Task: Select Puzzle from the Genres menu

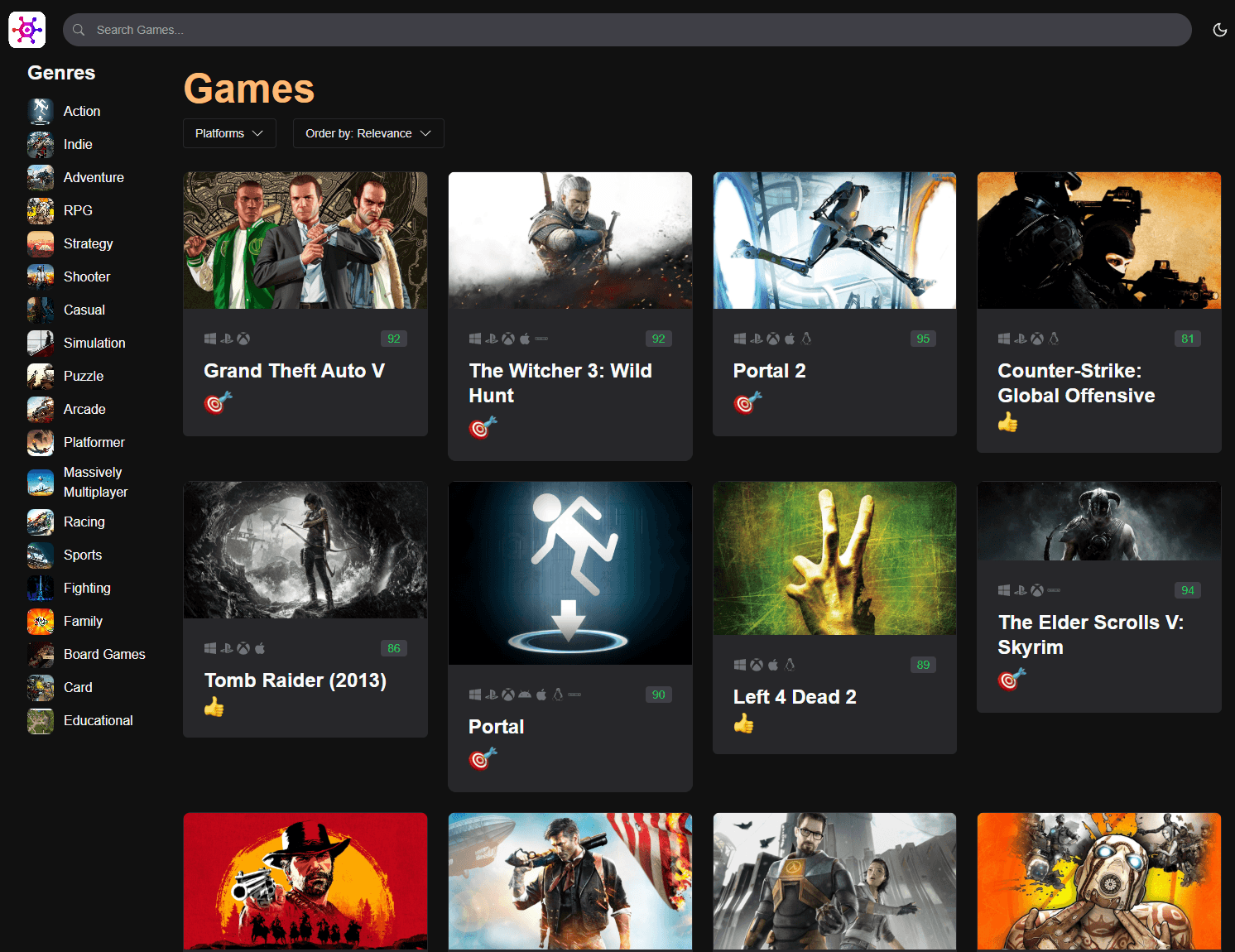Action: 83,376
